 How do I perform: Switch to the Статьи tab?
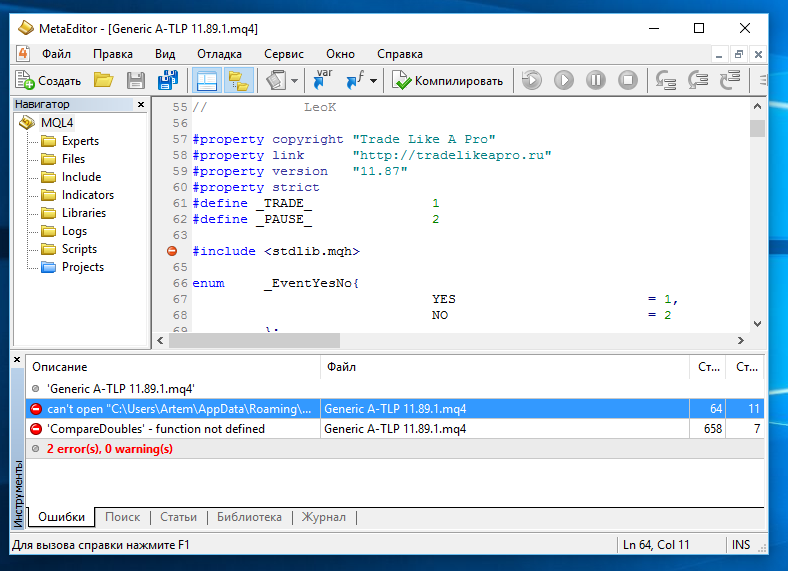point(178,517)
